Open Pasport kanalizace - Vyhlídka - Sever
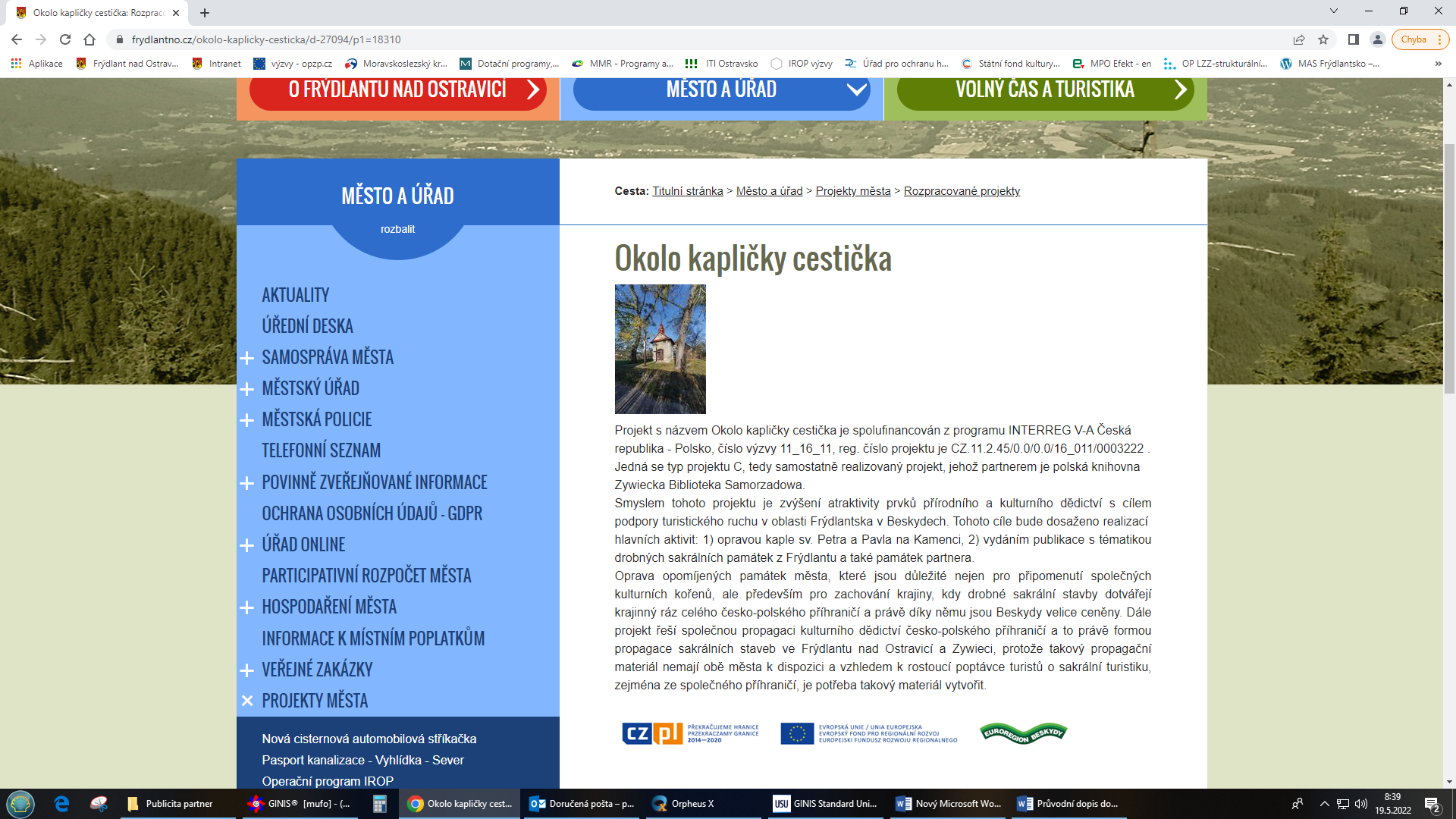1456x819 pixels. point(362,760)
